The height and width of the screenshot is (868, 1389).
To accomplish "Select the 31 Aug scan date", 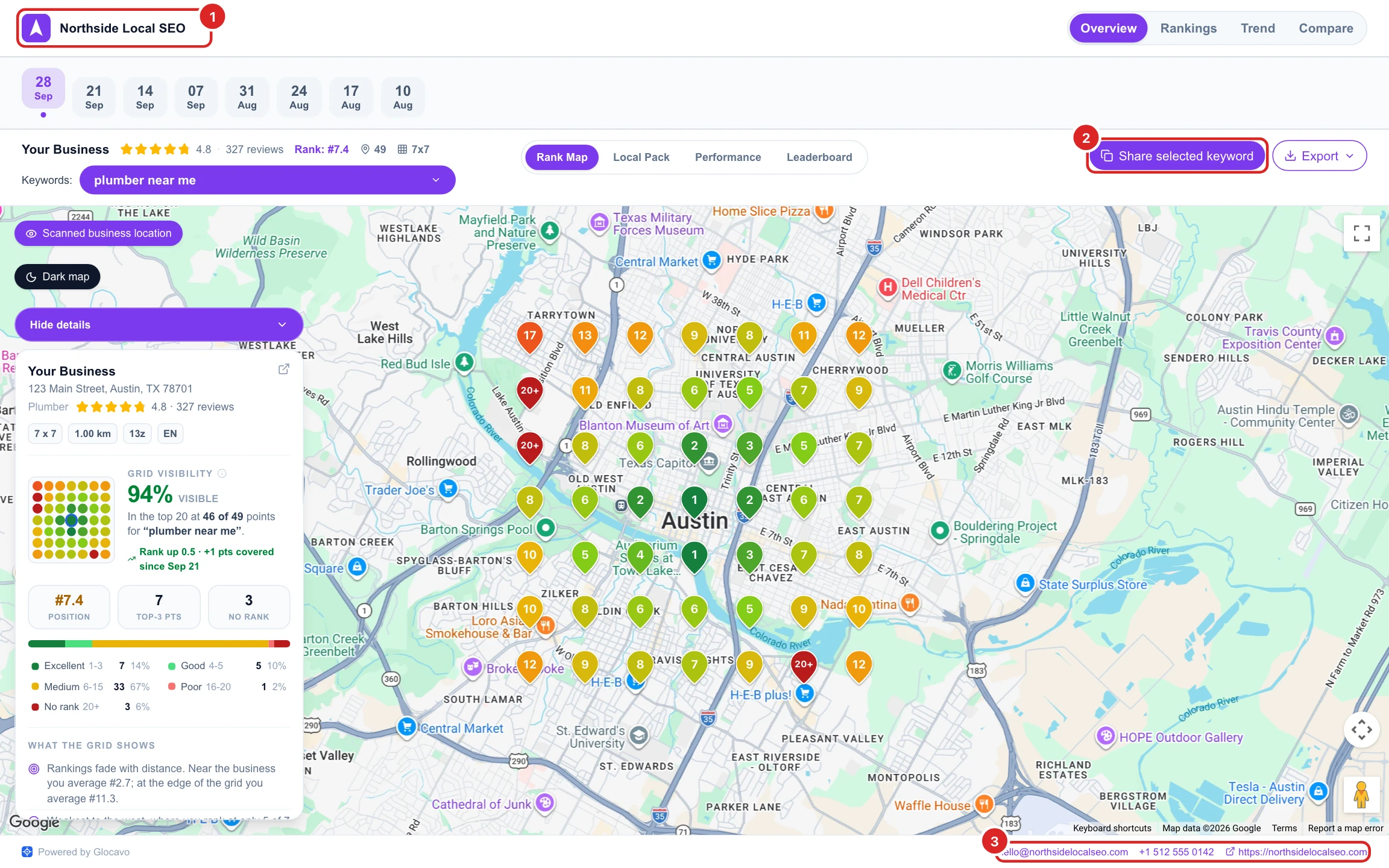I will tap(247, 97).
